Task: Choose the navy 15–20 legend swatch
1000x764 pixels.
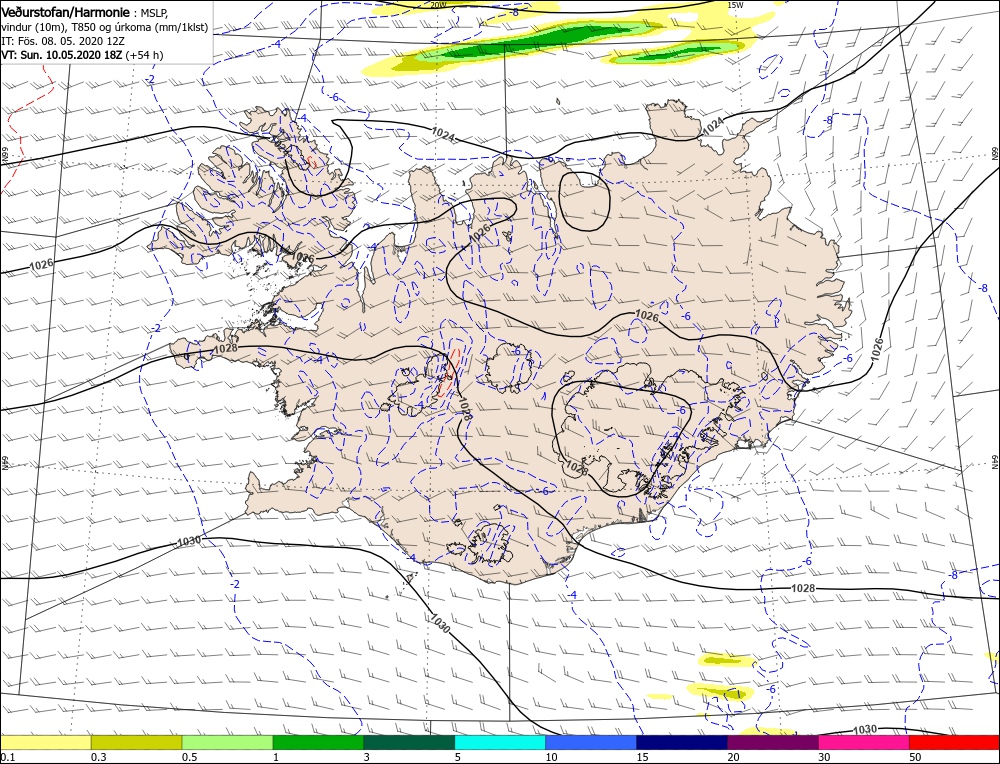Action: [x=682, y=742]
